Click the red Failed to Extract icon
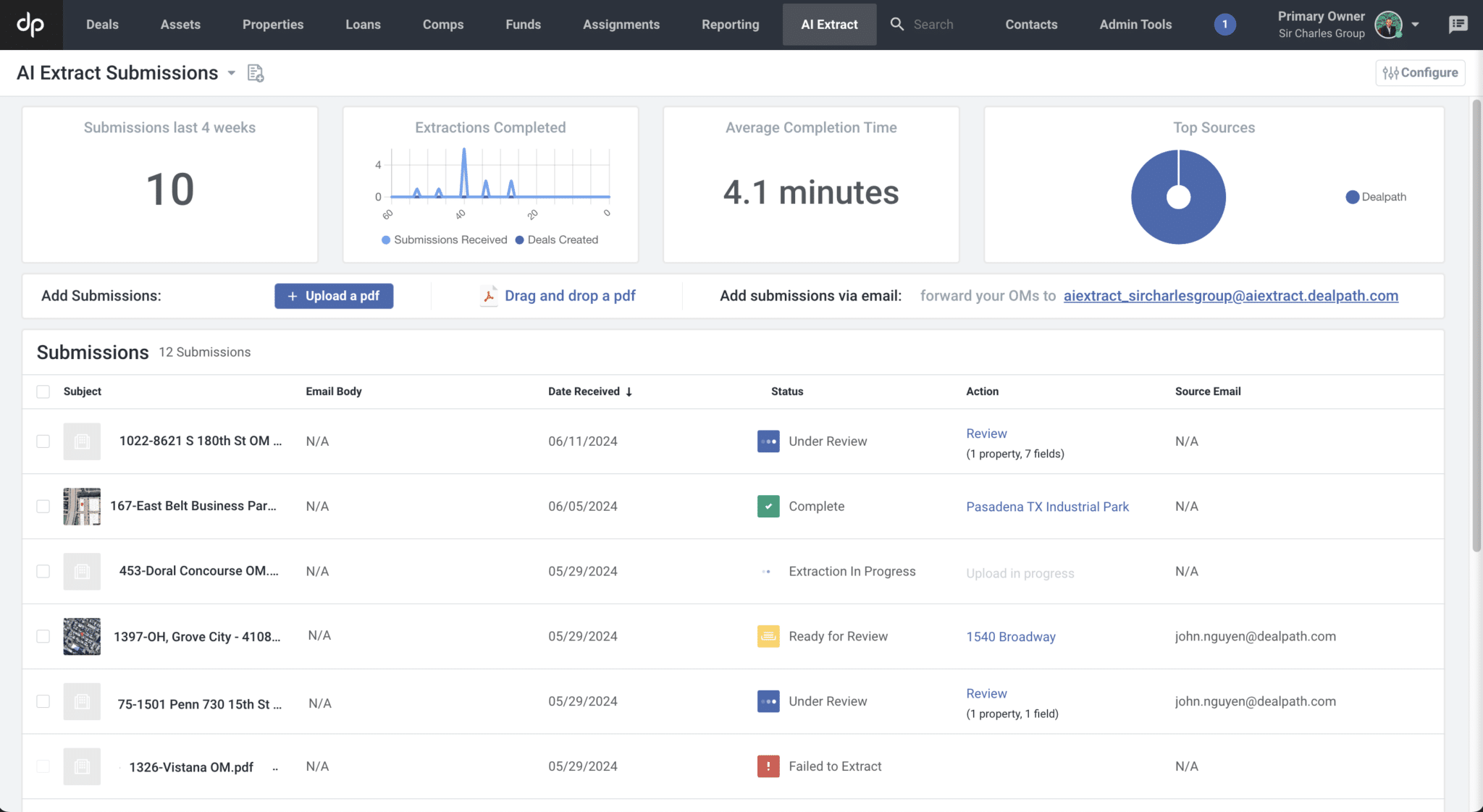 click(768, 766)
